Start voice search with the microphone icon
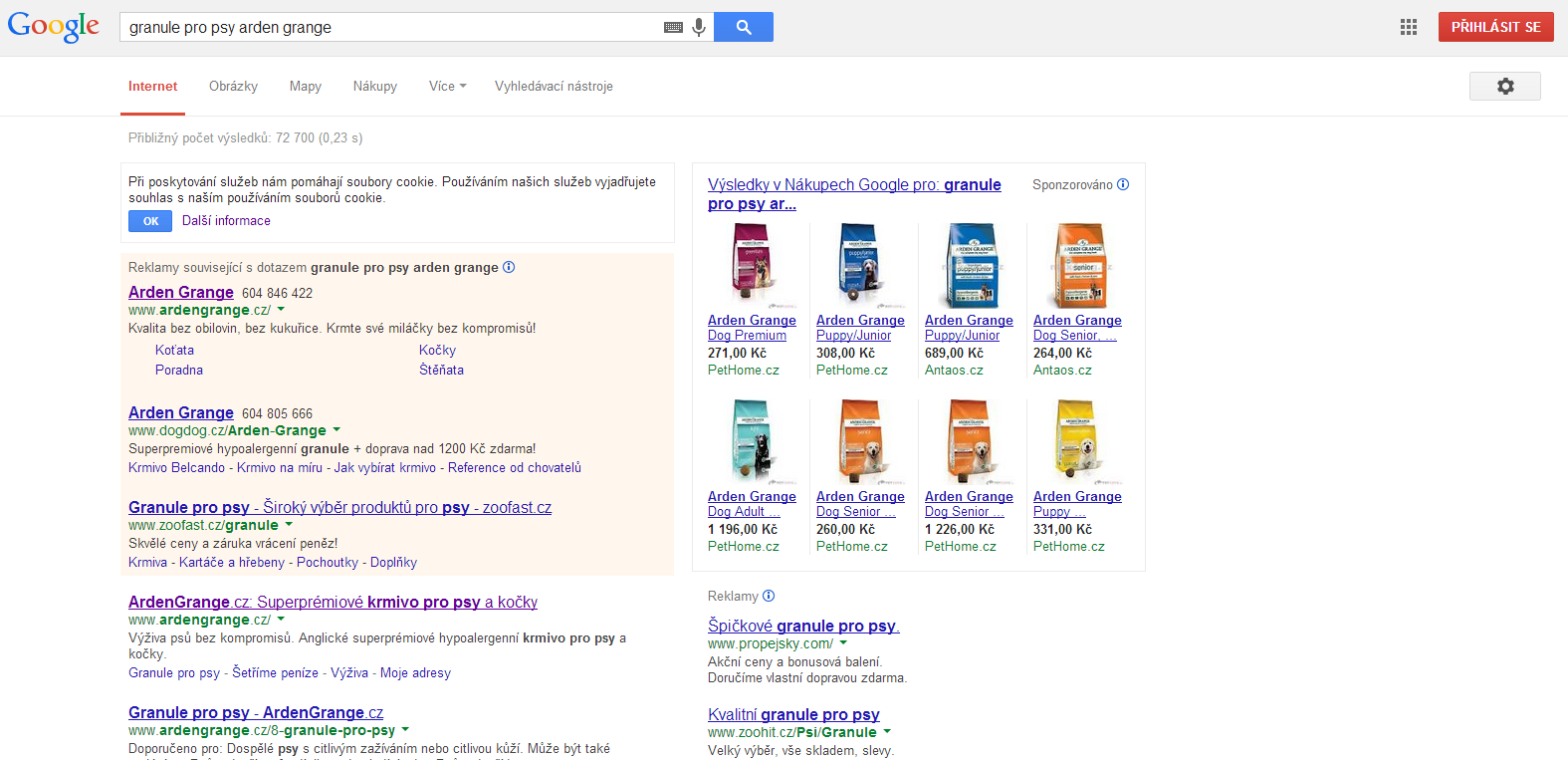Viewport: 1568px width, 760px height. point(699,27)
